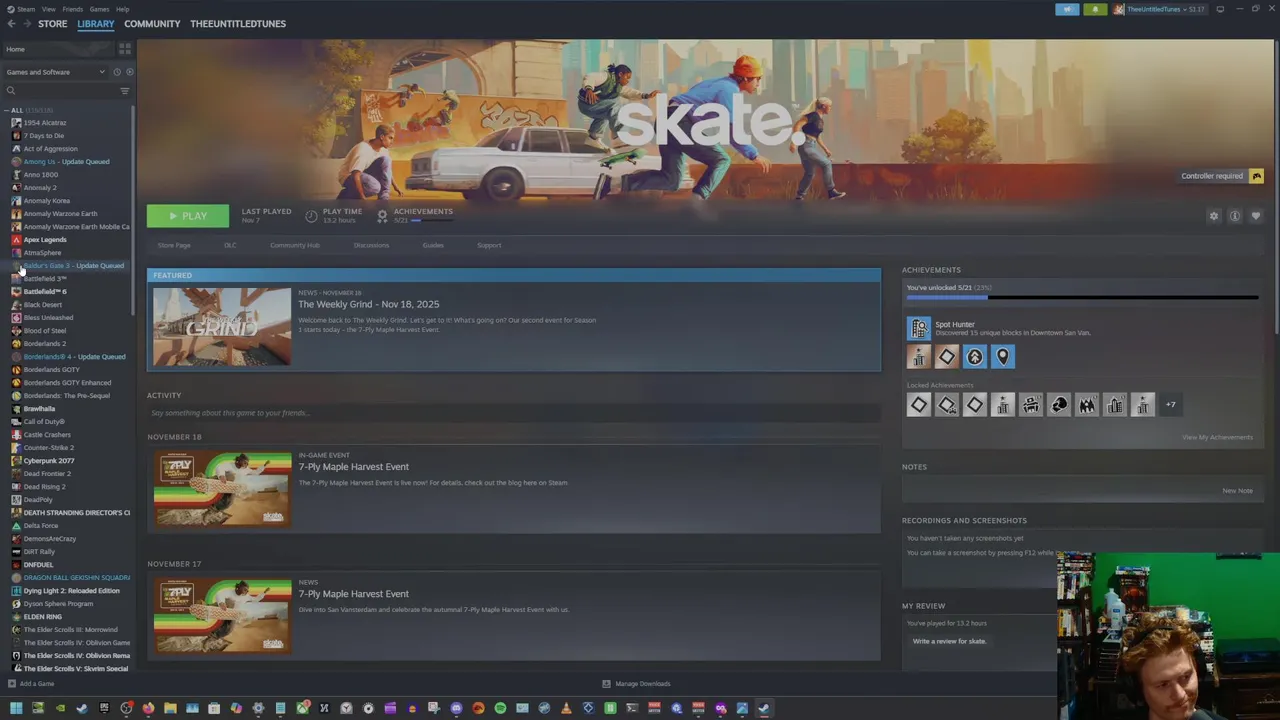The height and width of the screenshot is (720, 1280).
Task: Open the Guides link
Action: 433,245
